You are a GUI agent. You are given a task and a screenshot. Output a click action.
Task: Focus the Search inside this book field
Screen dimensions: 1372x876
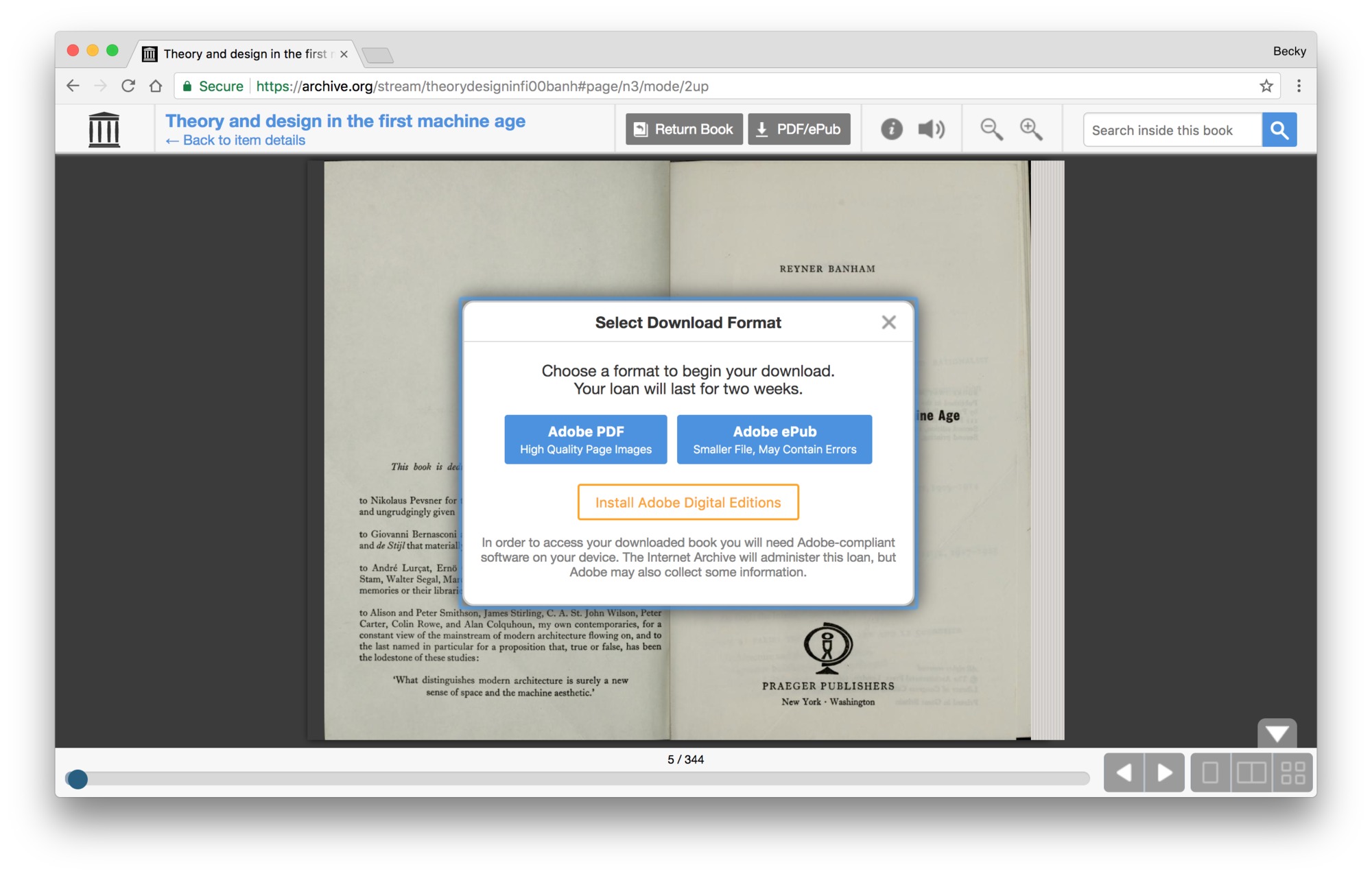click(x=1172, y=130)
